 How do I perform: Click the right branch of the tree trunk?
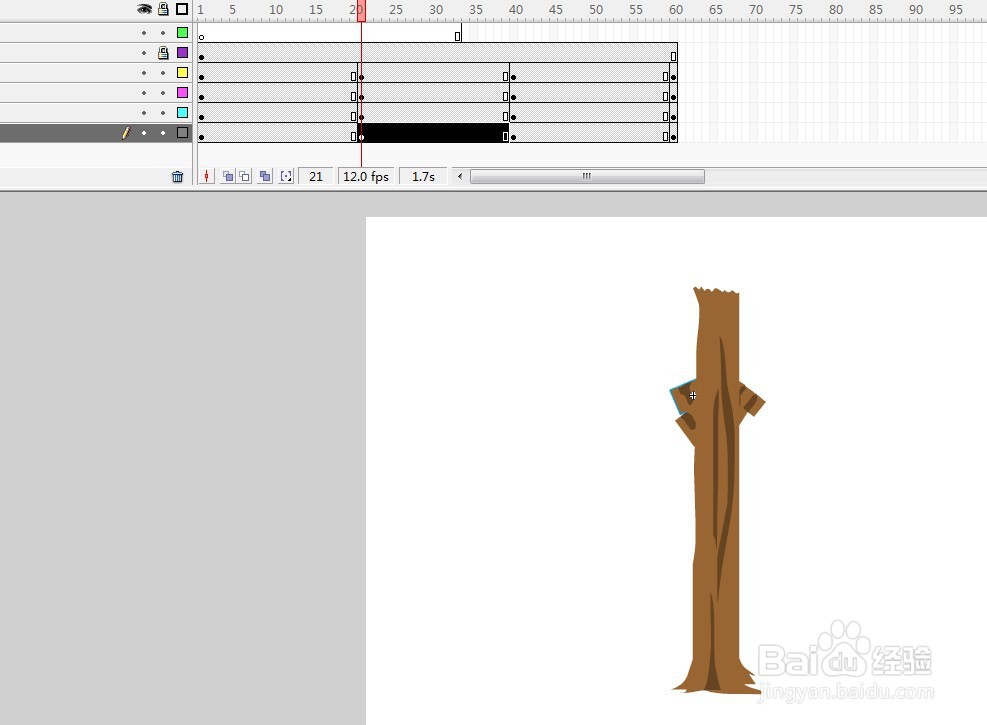point(751,399)
